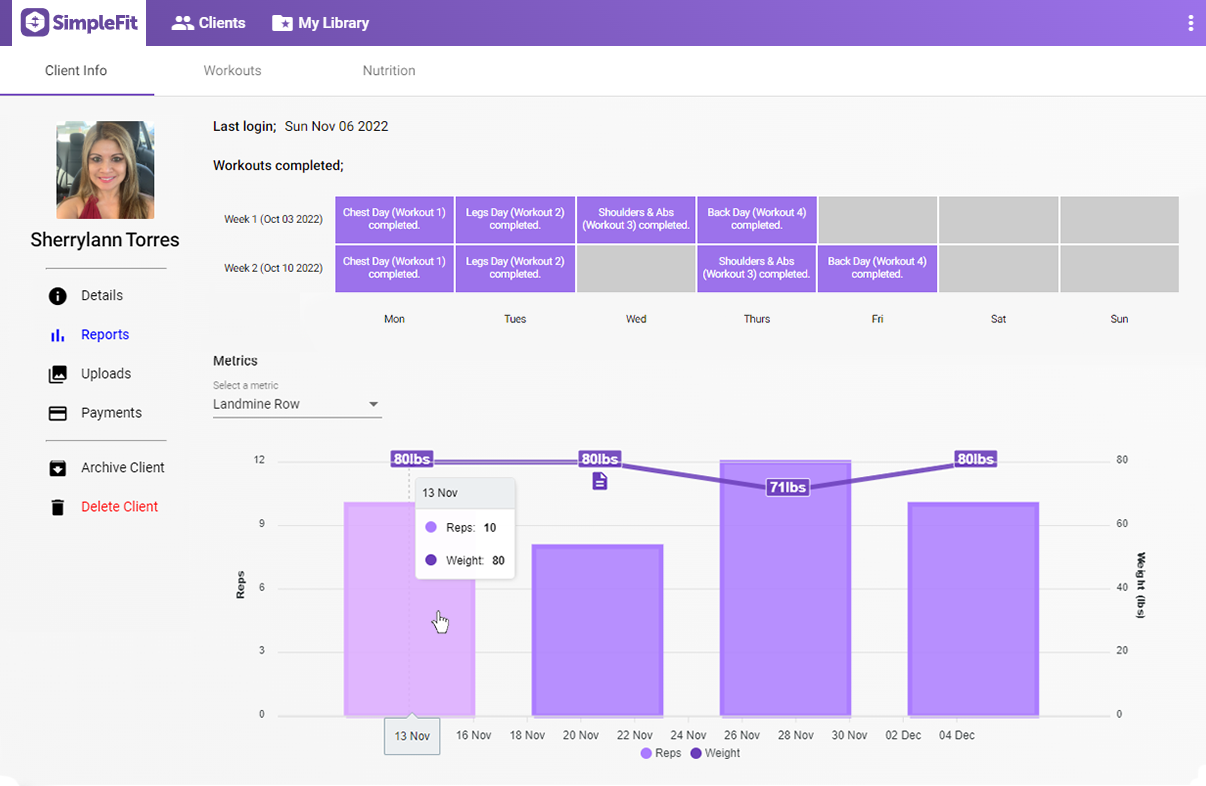The image size is (1206, 786).
Task: Switch to the Nutrition tab
Action: point(389,70)
